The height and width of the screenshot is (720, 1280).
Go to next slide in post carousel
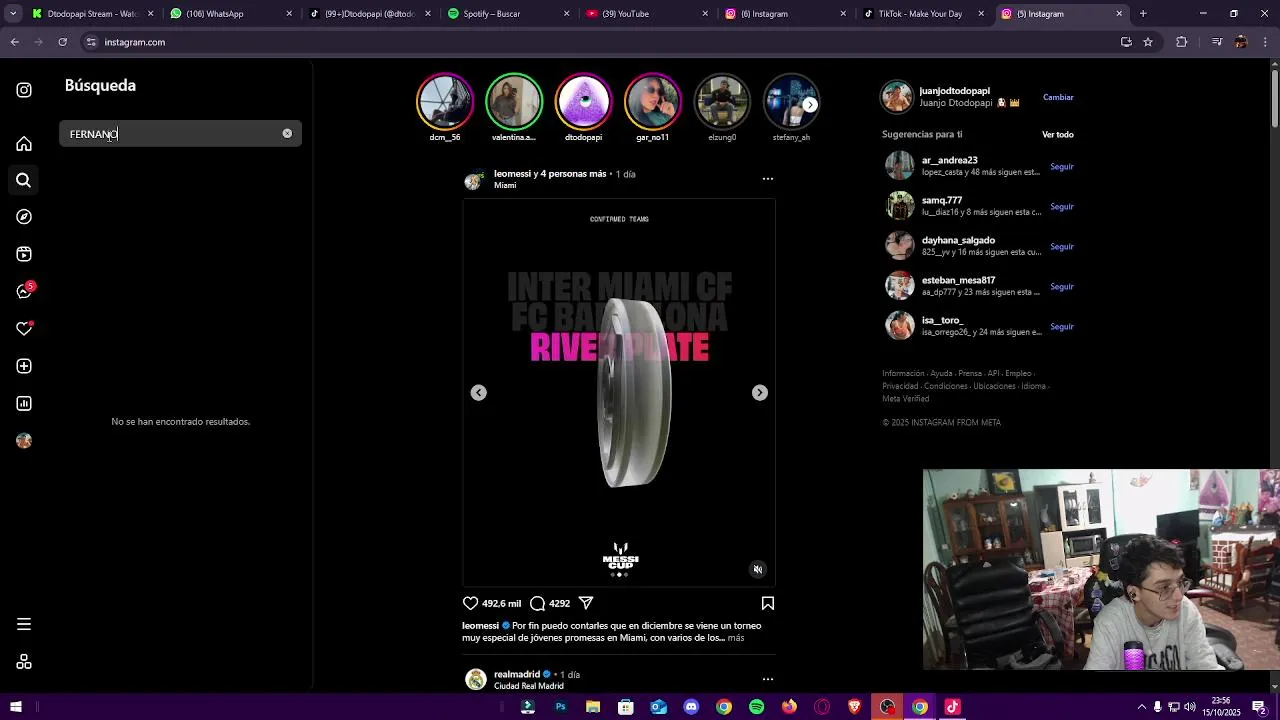760,393
